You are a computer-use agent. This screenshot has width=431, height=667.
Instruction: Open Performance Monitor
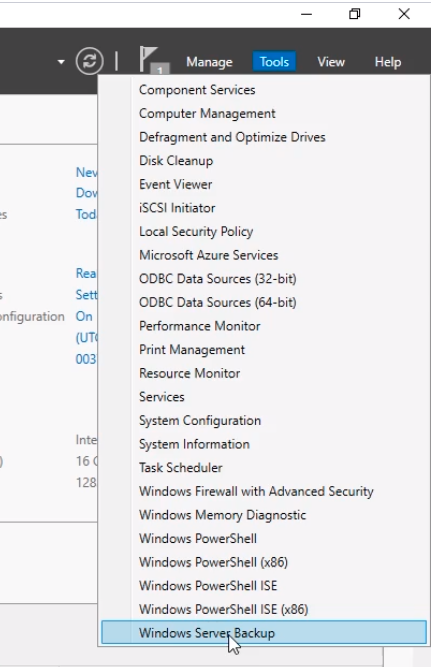tap(264, 326)
